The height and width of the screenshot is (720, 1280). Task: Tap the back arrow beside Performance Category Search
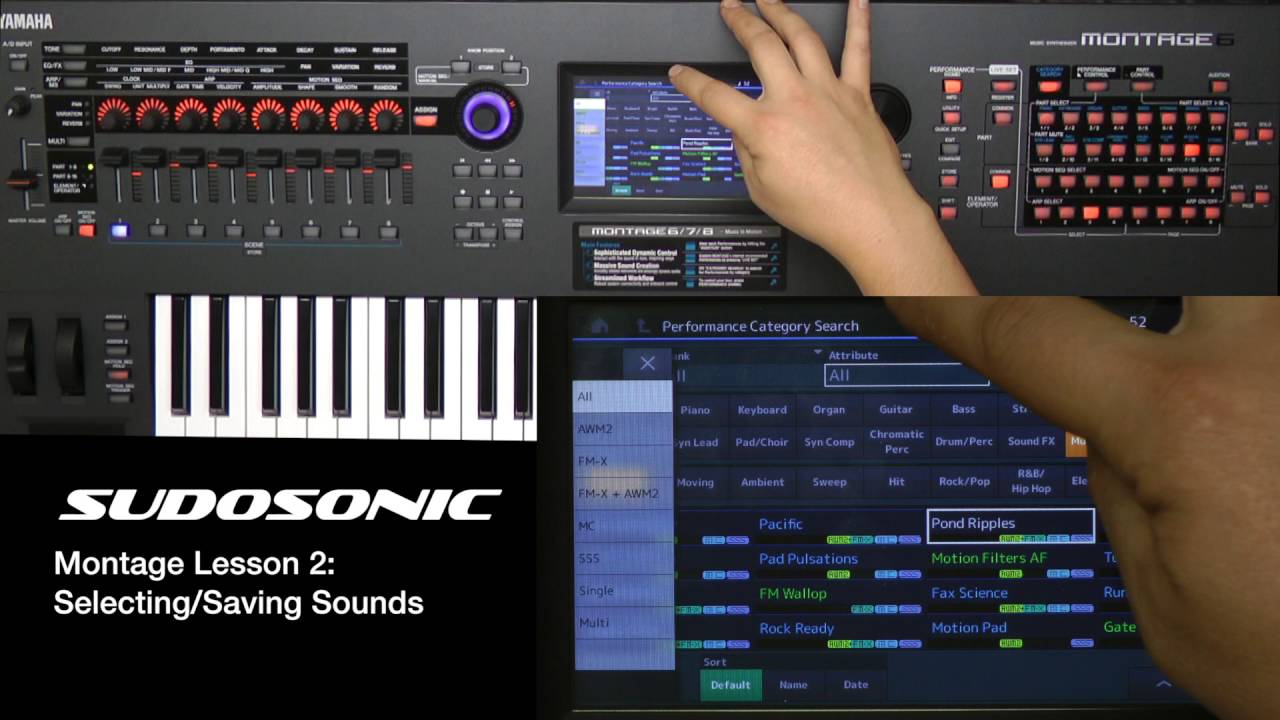click(x=643, y=326)
